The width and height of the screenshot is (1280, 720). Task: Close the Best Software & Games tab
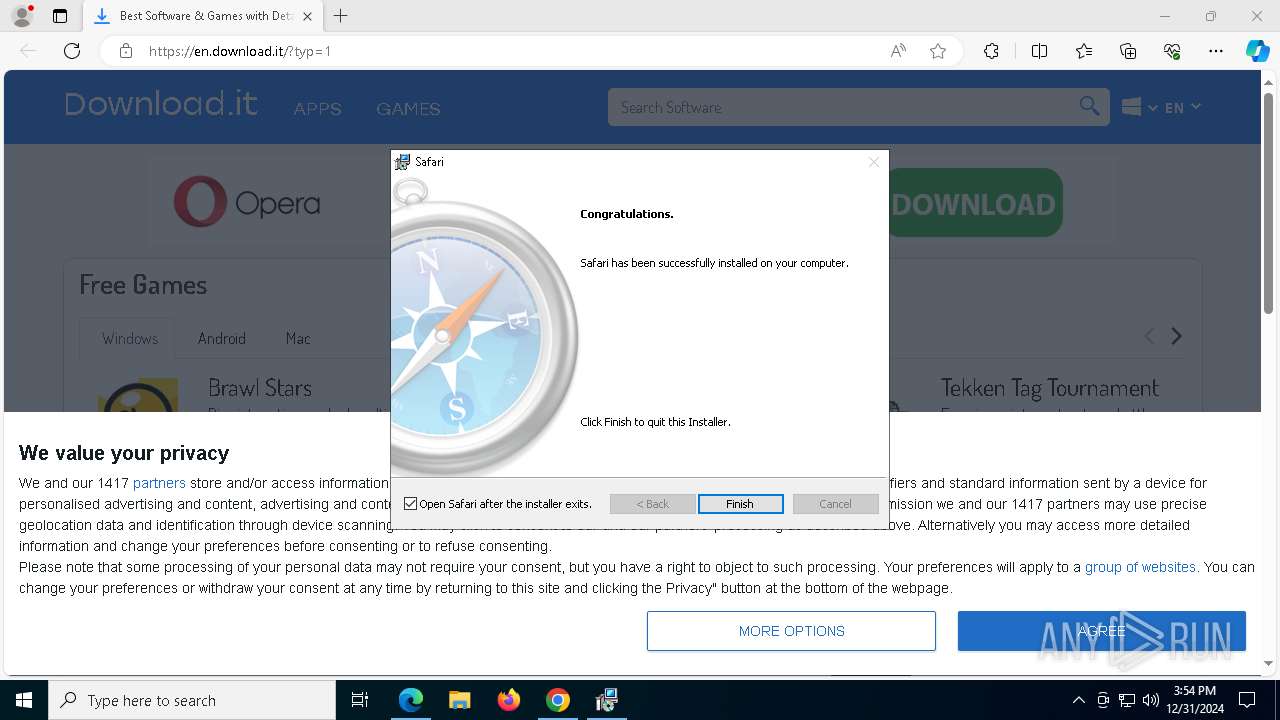tap(307, 16)
